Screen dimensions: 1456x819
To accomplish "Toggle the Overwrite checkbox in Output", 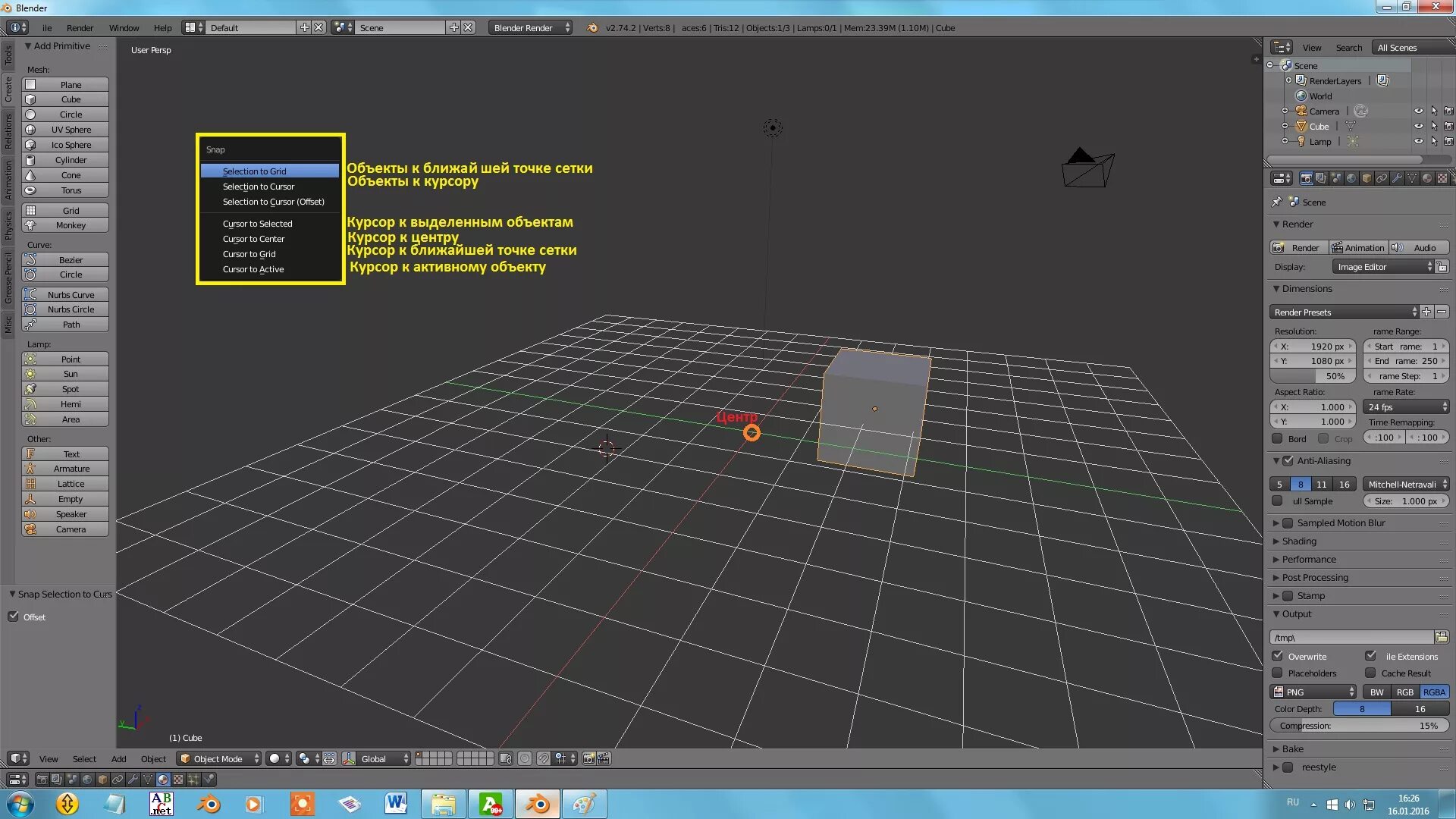I will [x=1278, y=656].
